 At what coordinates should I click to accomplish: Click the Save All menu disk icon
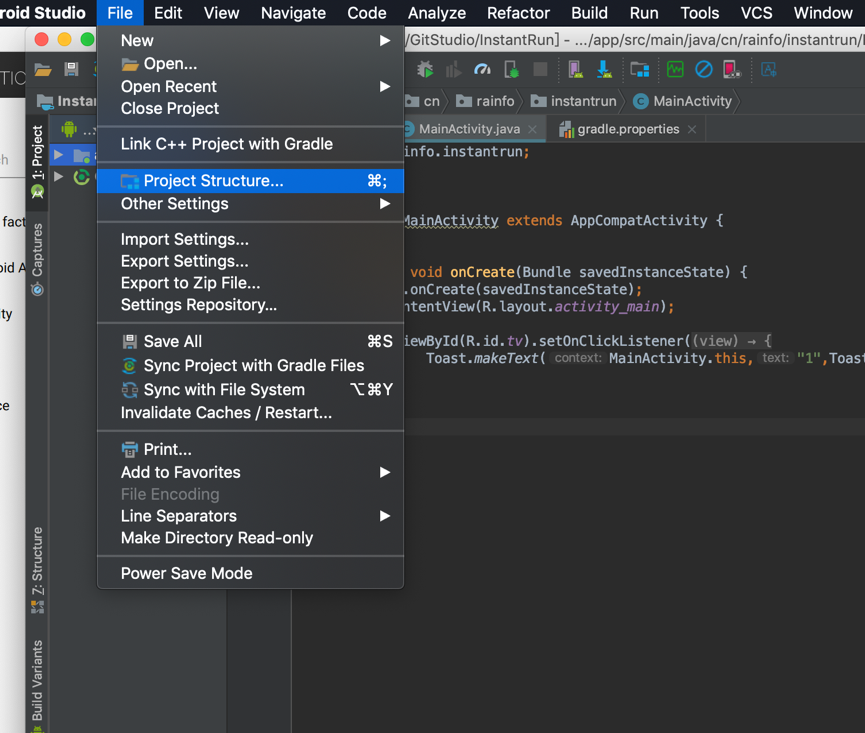pos(130,341)
